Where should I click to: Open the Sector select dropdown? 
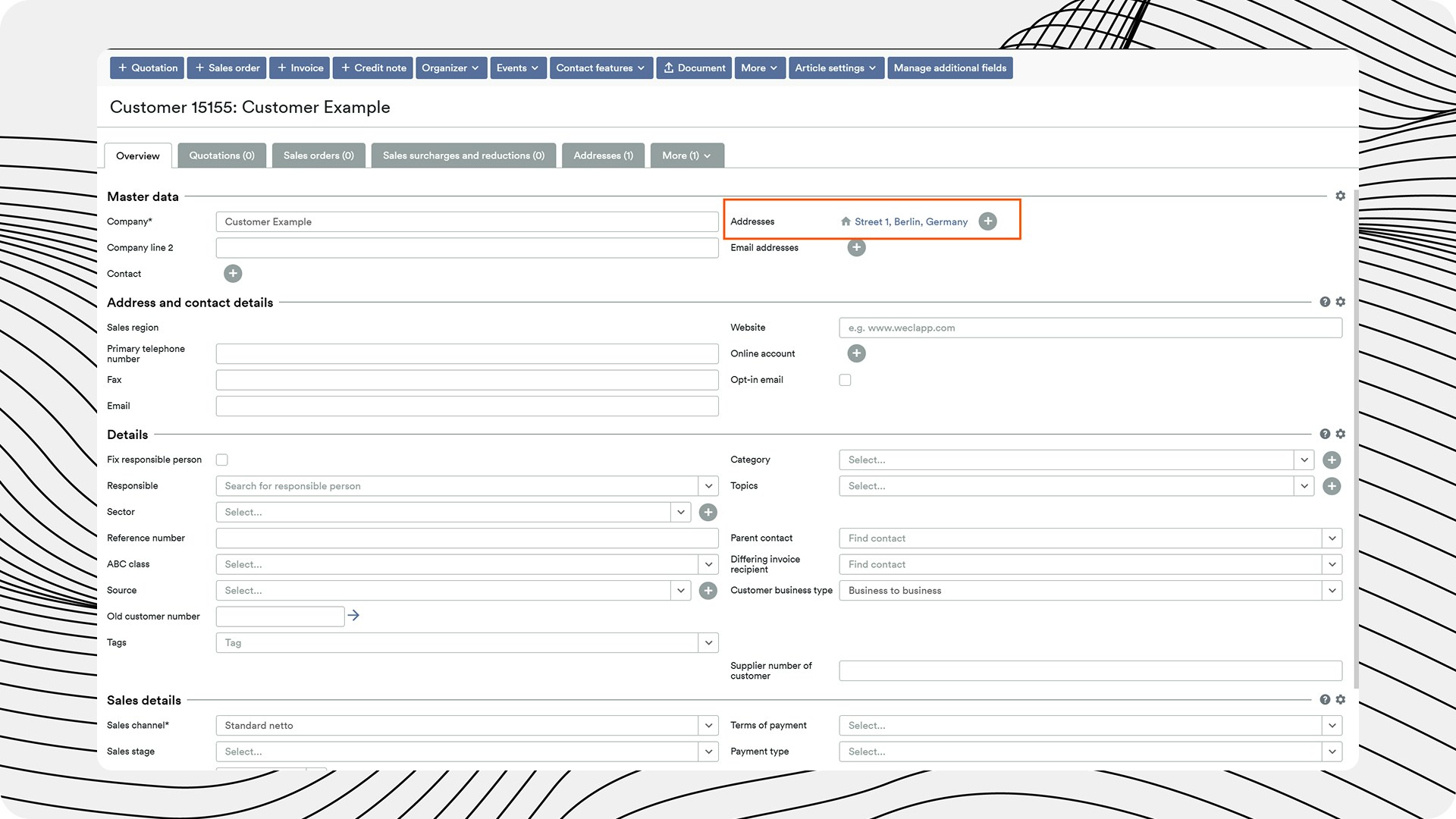pos(681,512)
